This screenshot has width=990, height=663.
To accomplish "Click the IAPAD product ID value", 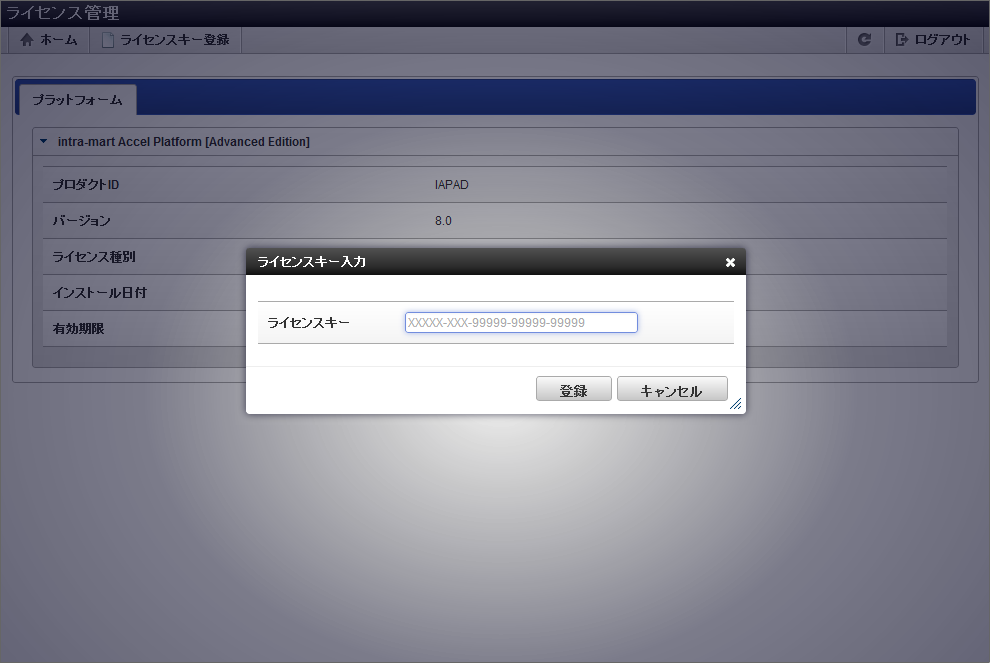I will coord(451,185).
